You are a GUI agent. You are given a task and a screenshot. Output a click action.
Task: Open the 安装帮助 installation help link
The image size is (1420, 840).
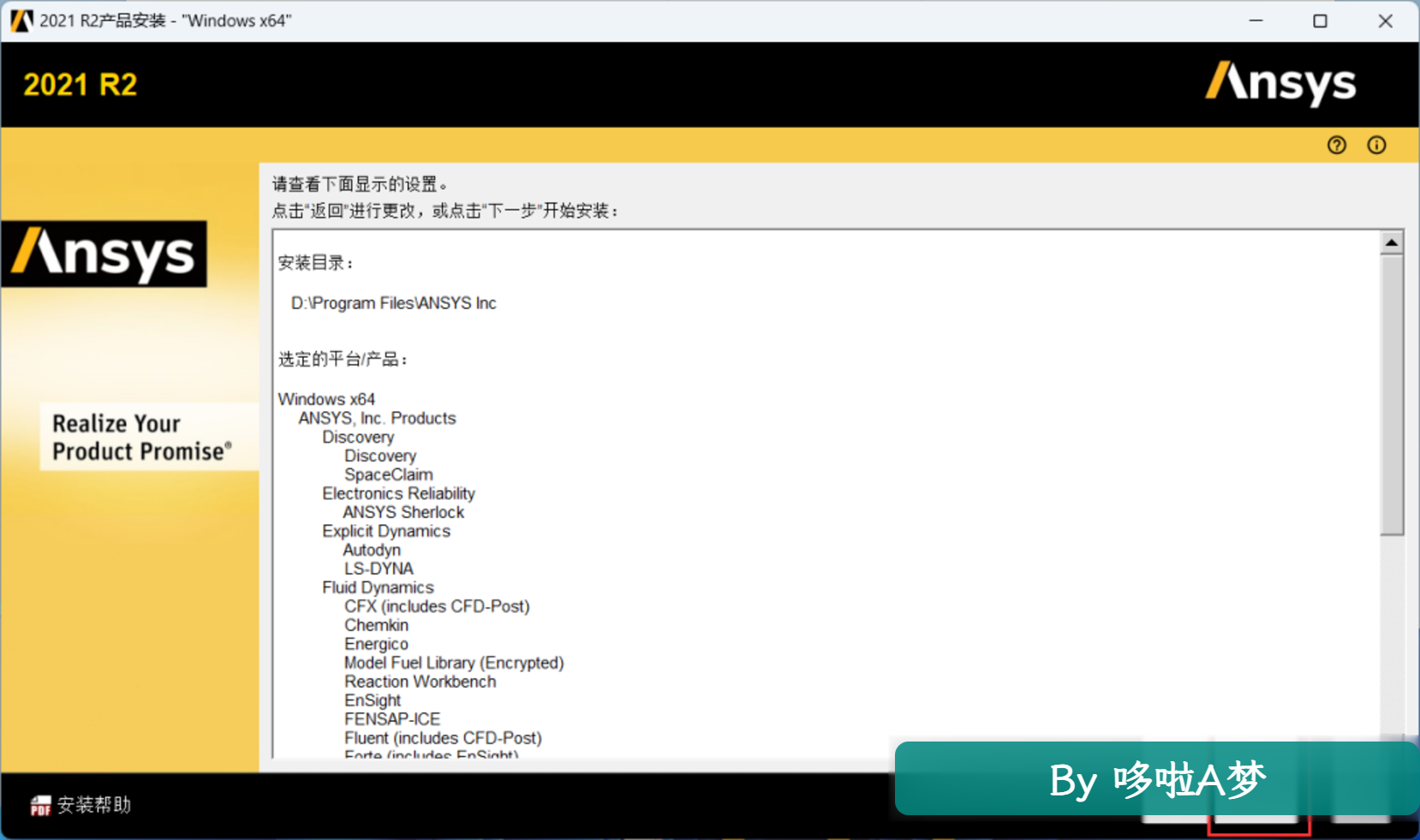coord(94,805)
